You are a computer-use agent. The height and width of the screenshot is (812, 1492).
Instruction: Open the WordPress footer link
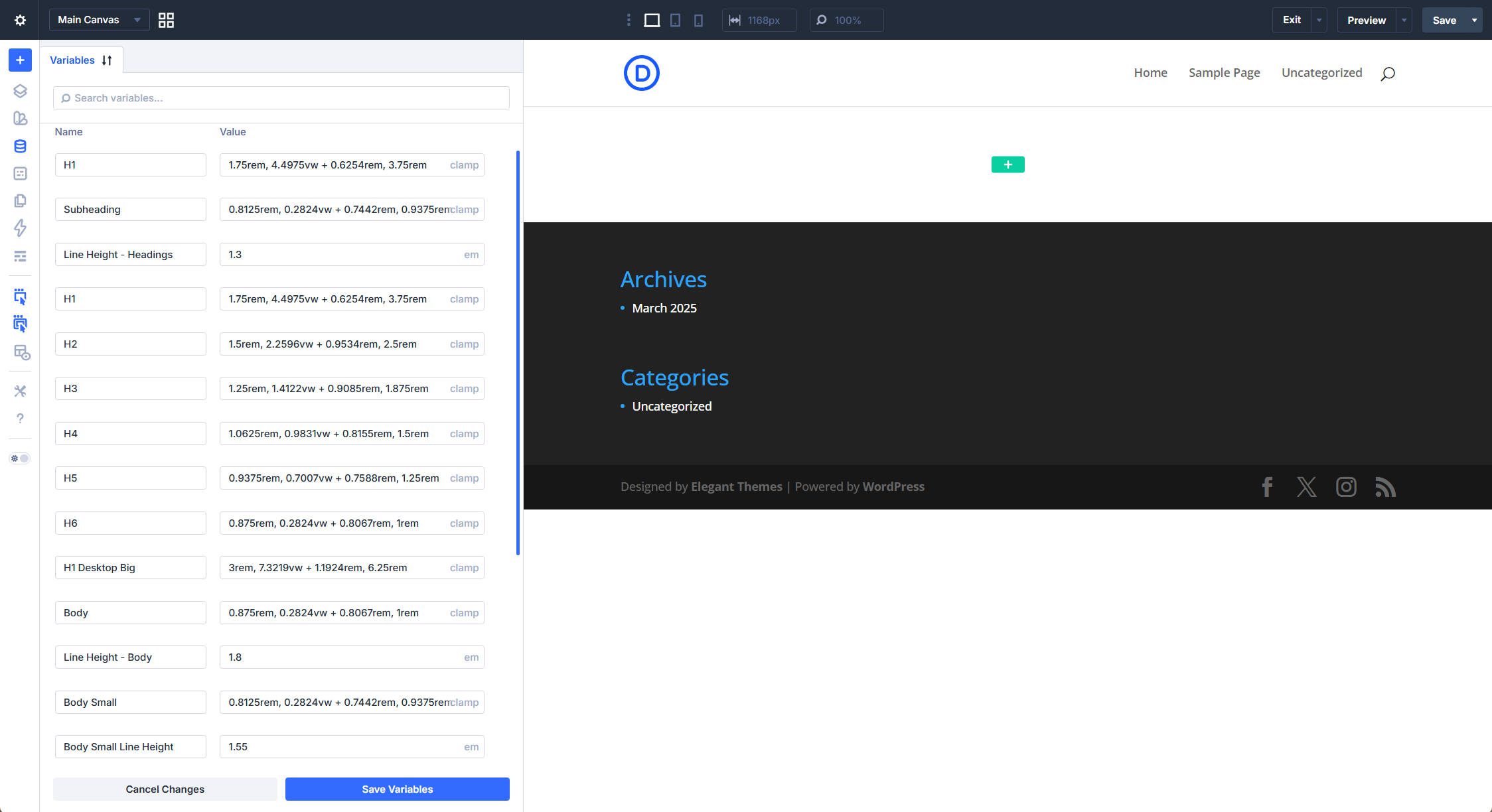(893, 486)
